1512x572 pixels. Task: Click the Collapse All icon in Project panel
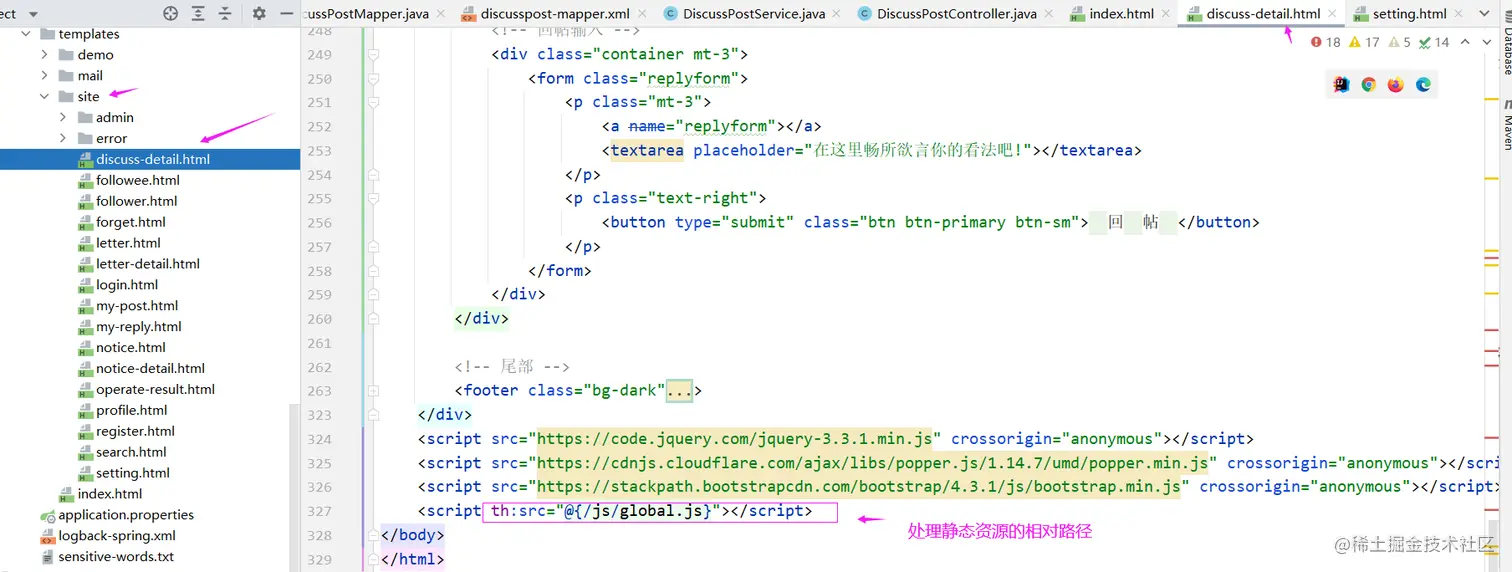(x=225, y=14)
